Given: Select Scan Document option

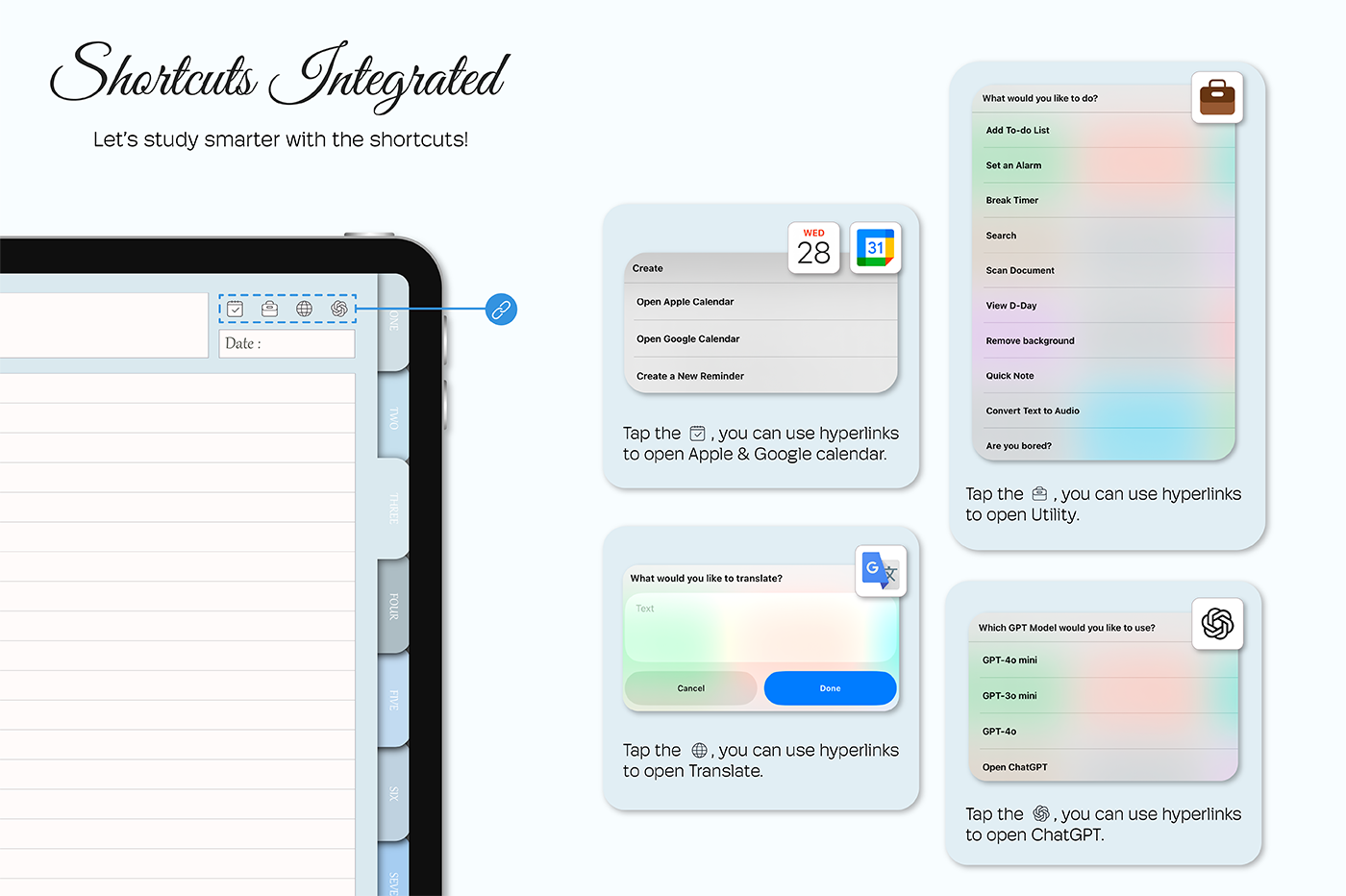Looking at the screenshot, I should [1104, 270].
